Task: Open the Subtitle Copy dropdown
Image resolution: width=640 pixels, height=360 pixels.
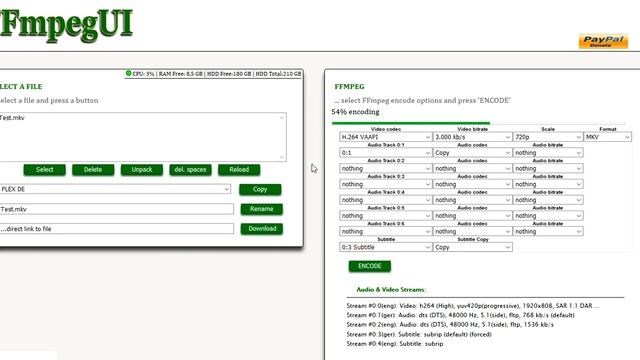Action: (472, 247)
